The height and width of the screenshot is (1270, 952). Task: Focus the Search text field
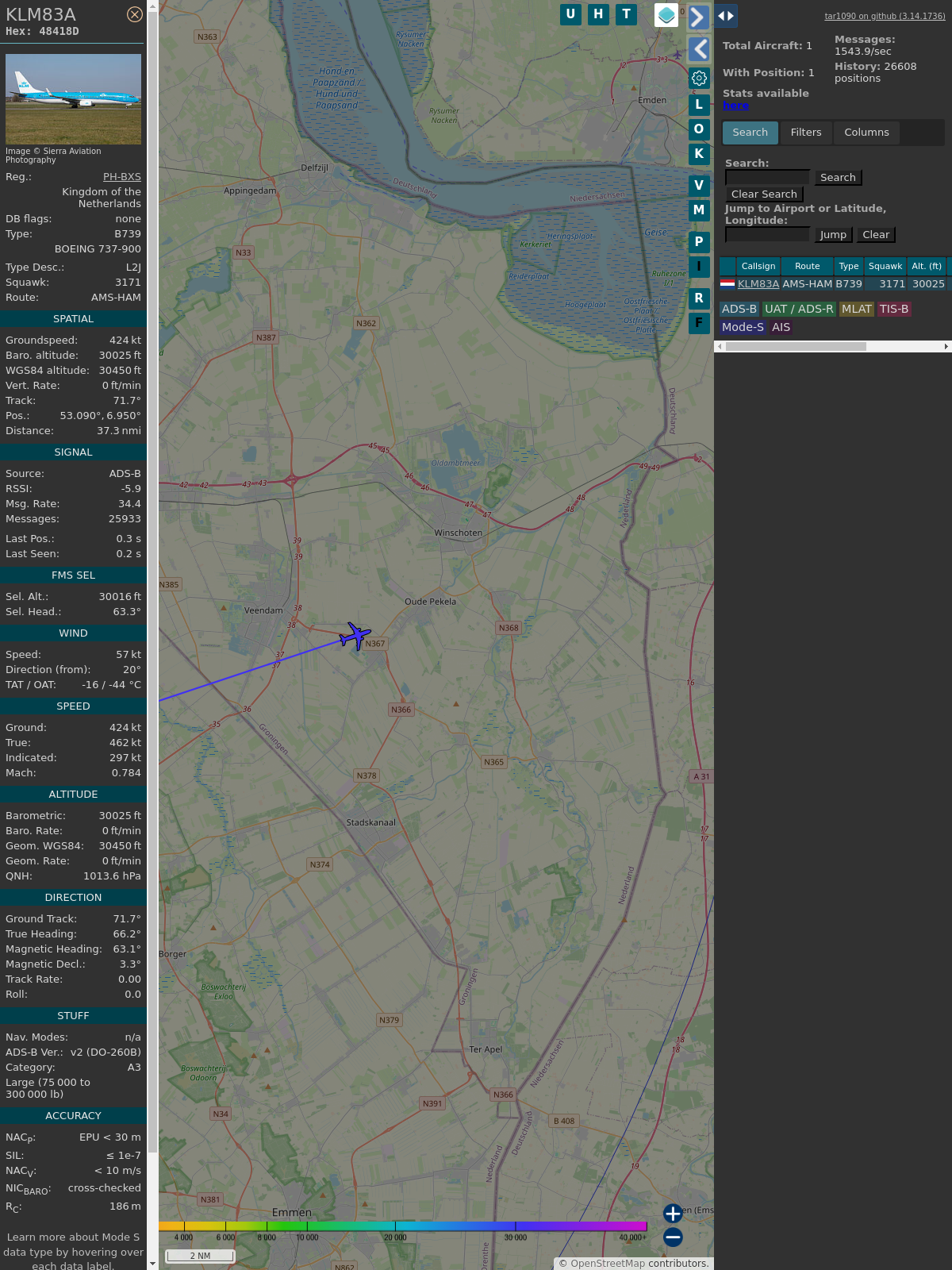pyautogui.click(x=767, y=178)
